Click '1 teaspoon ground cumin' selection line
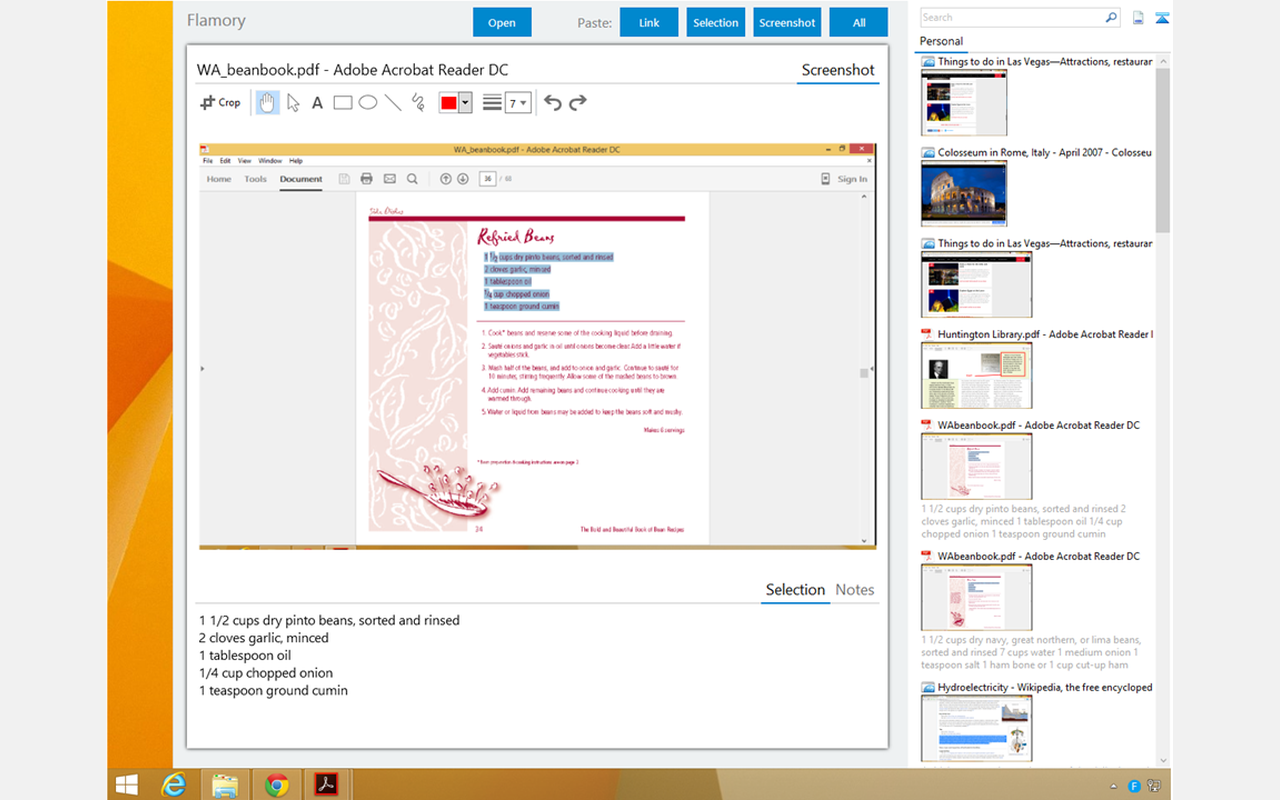Screen dimensions: 1280x800 point(273,690)
